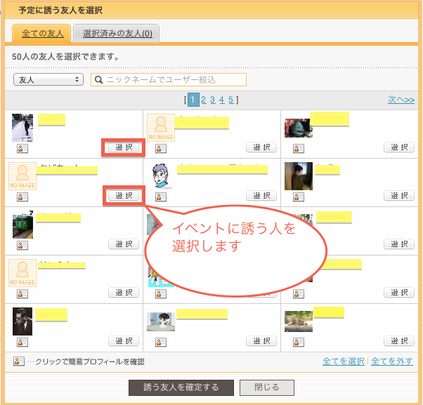The height and width of the screenshot is (405, 423).
Task: Go to page 5 of friends
Action: [x=231, y=100]
